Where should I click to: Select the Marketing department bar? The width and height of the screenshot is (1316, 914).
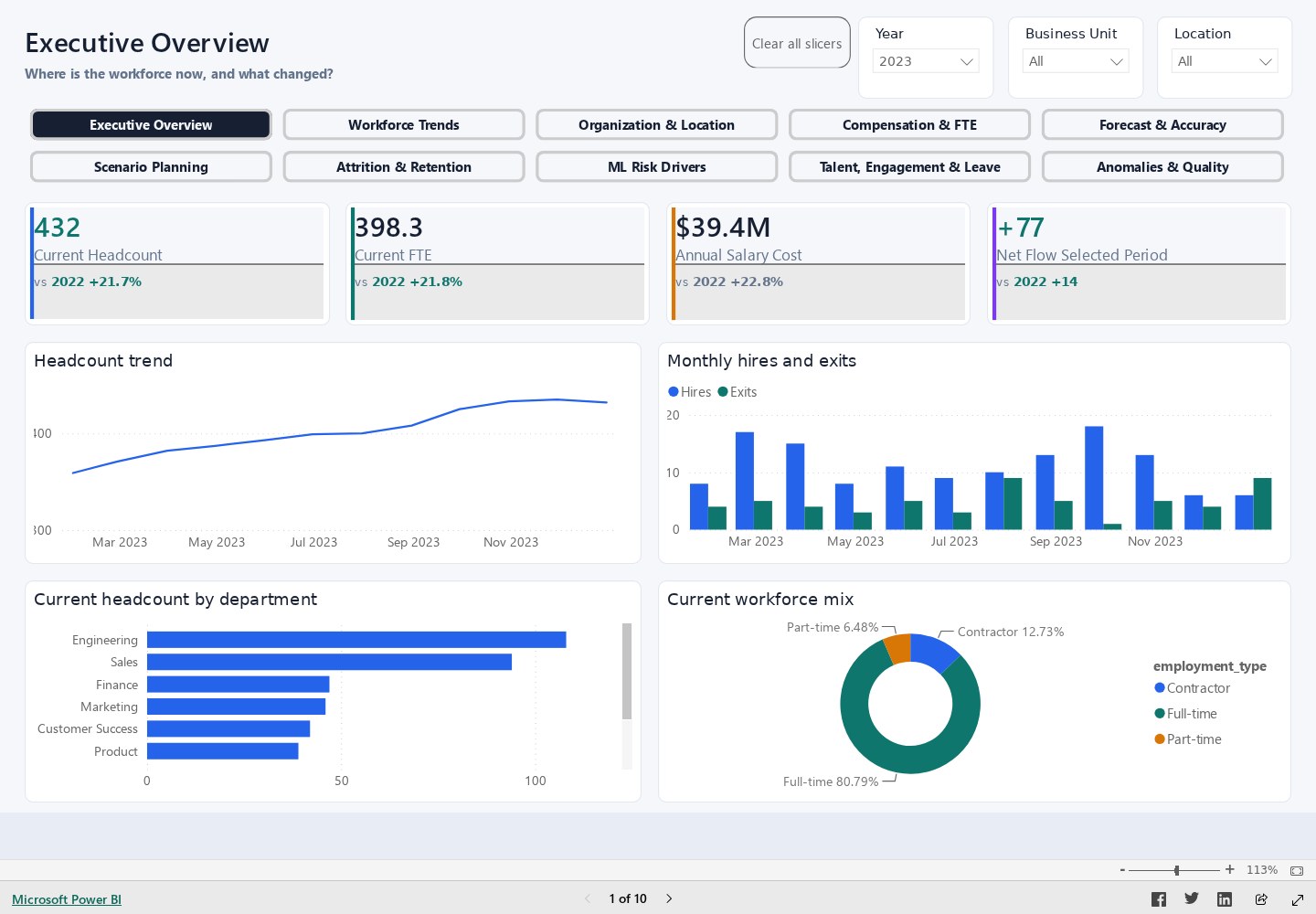coord(236,707)
